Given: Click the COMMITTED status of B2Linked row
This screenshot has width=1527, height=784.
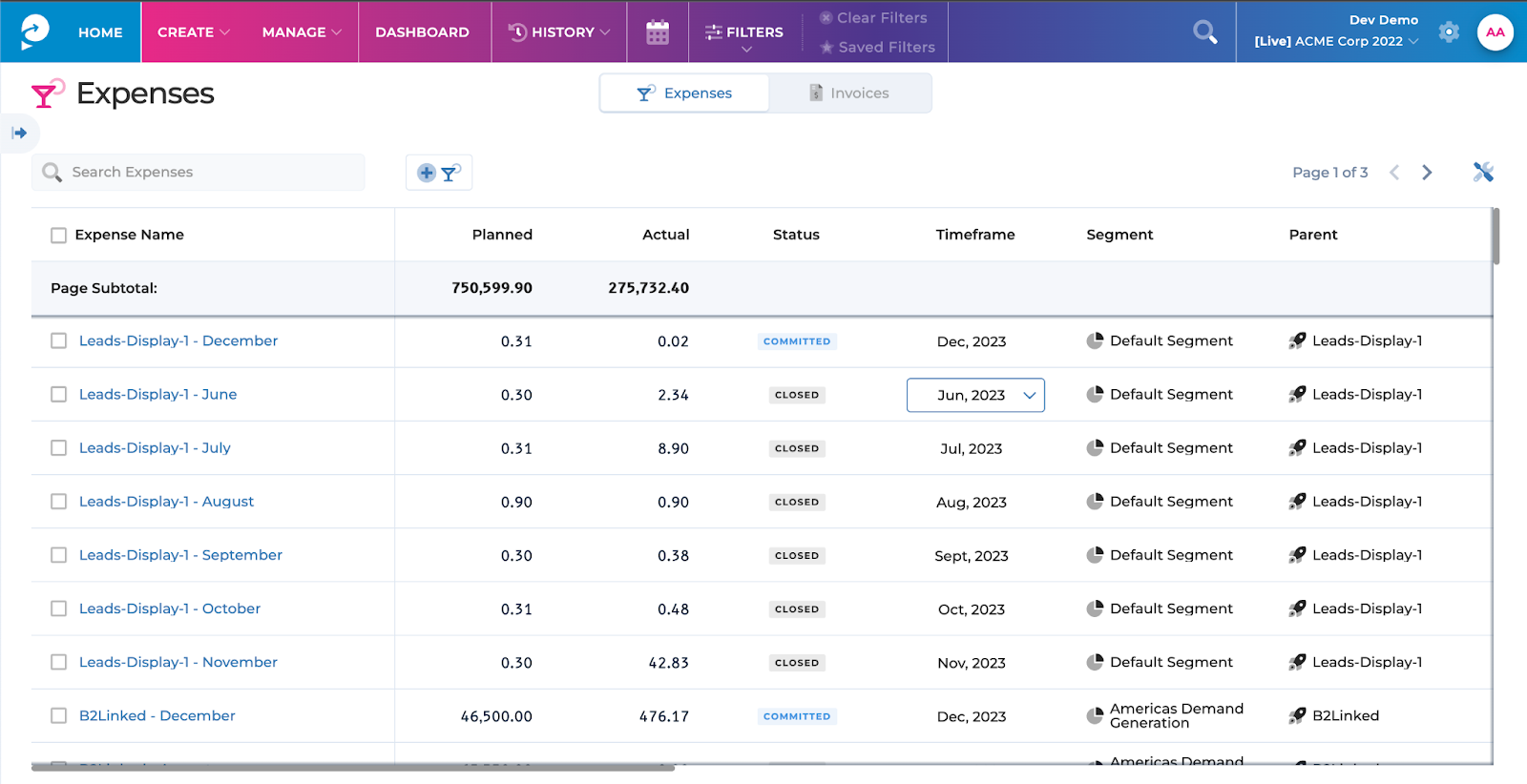Looking at the screenshot, I should [x=797, y=716].
